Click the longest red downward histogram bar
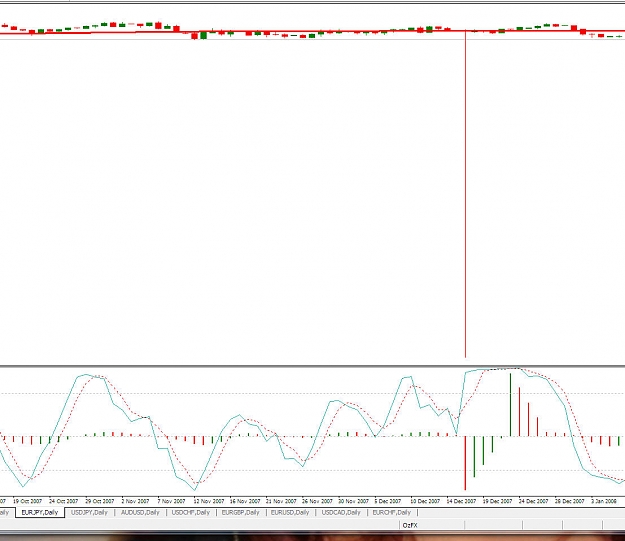Image resolution: width=625 pixels, height=541 pixels. click(x=465, y=463)
